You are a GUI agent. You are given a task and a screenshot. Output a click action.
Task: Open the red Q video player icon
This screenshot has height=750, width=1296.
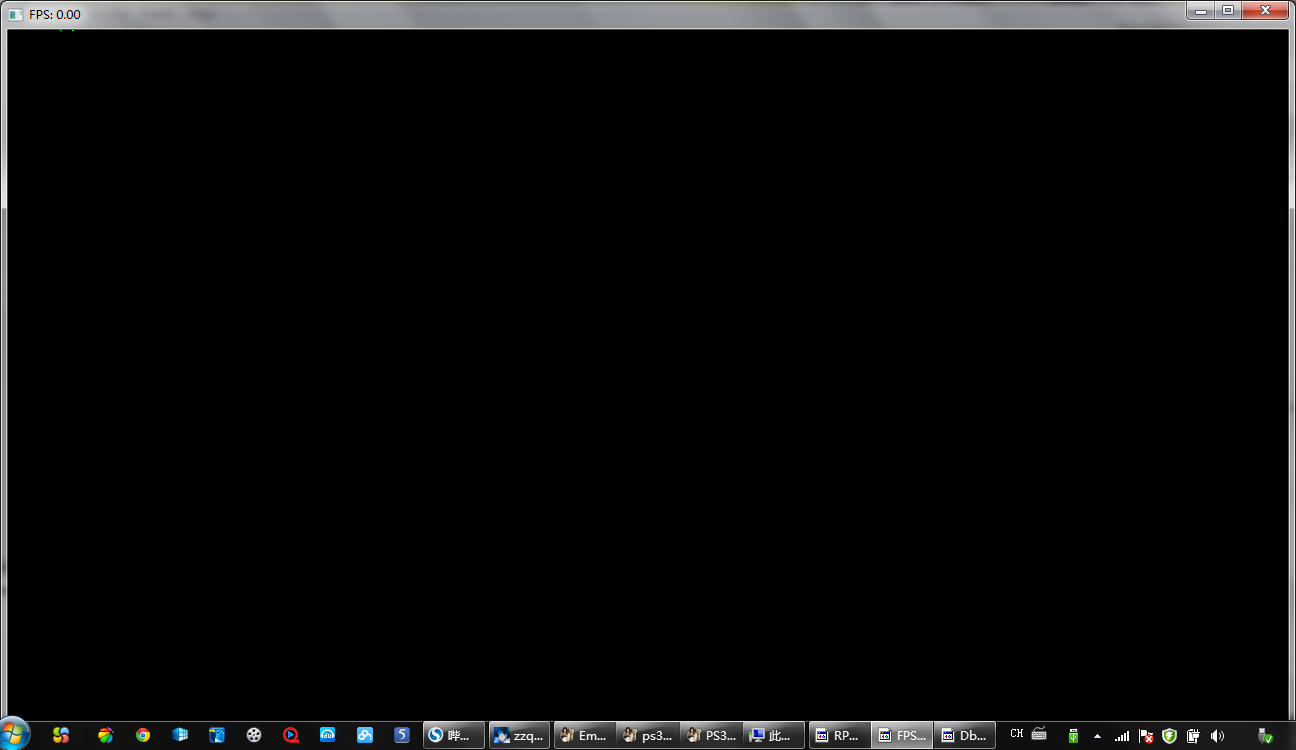pos(291,735)
